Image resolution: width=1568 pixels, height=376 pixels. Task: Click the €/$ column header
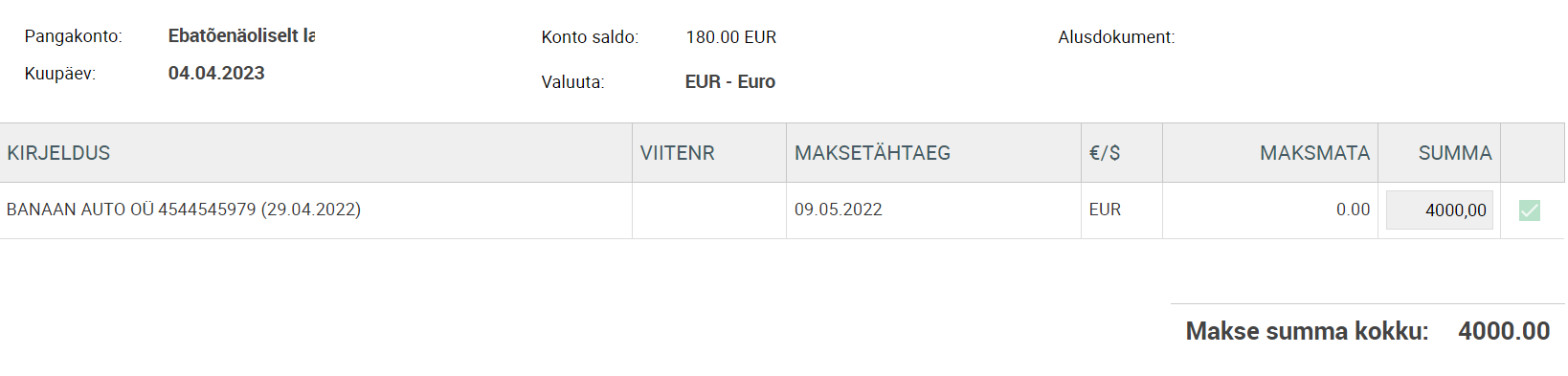click(1105, 153)
